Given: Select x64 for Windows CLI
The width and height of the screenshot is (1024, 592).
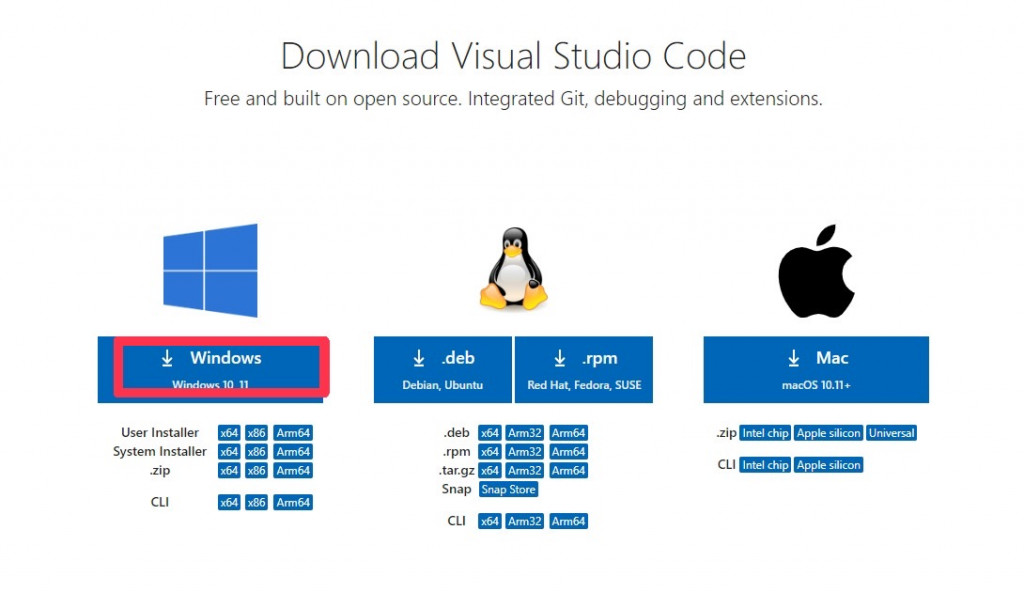Looking at the screenshot, I should click(x=229, y=502).
